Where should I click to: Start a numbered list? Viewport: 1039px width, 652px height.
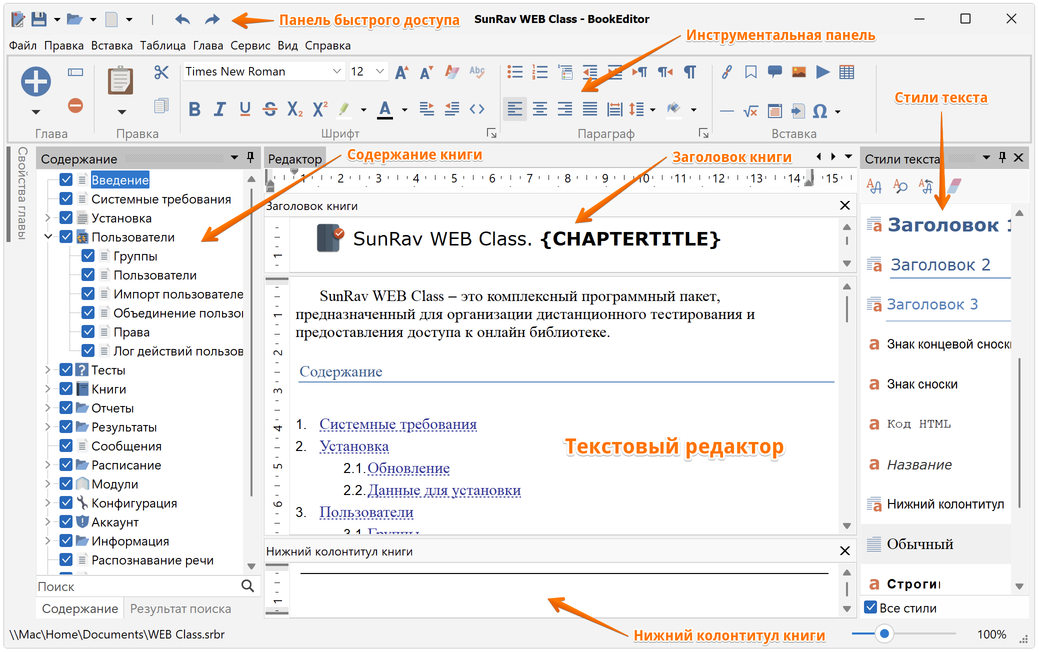(x=540, y=72)
